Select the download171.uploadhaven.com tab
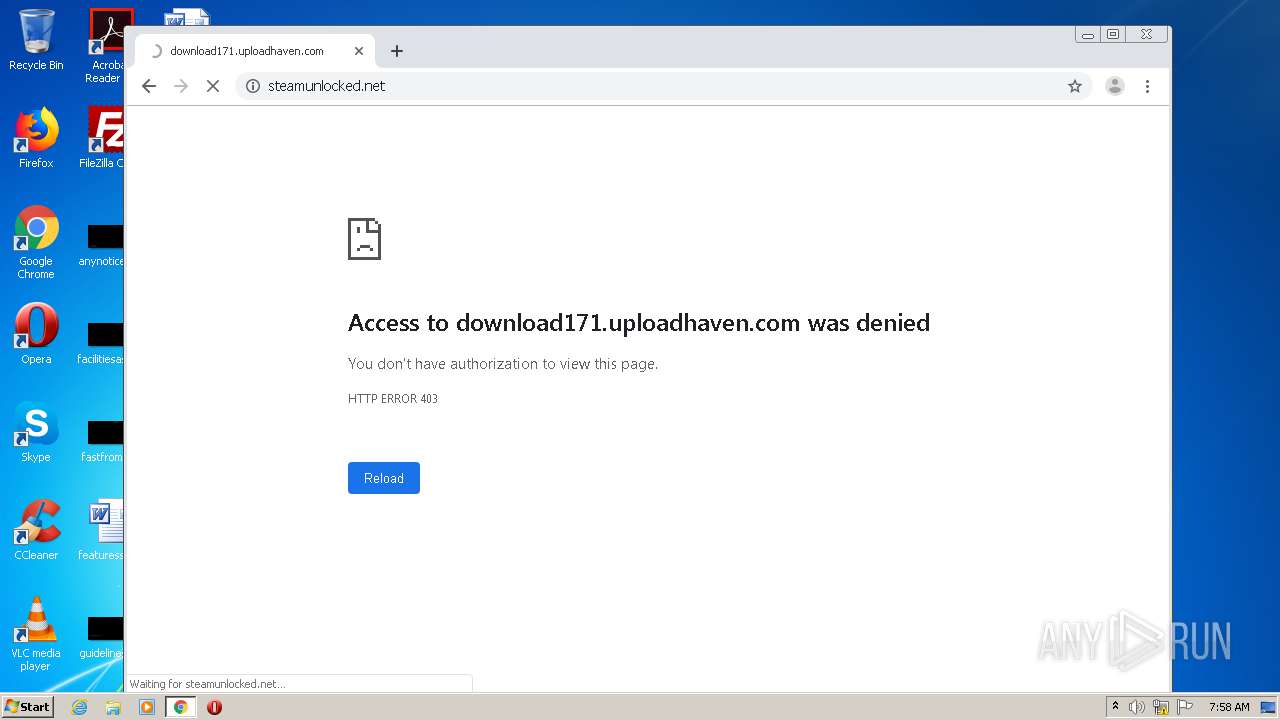Screen dimensions: 1280x720 (255, 51)
